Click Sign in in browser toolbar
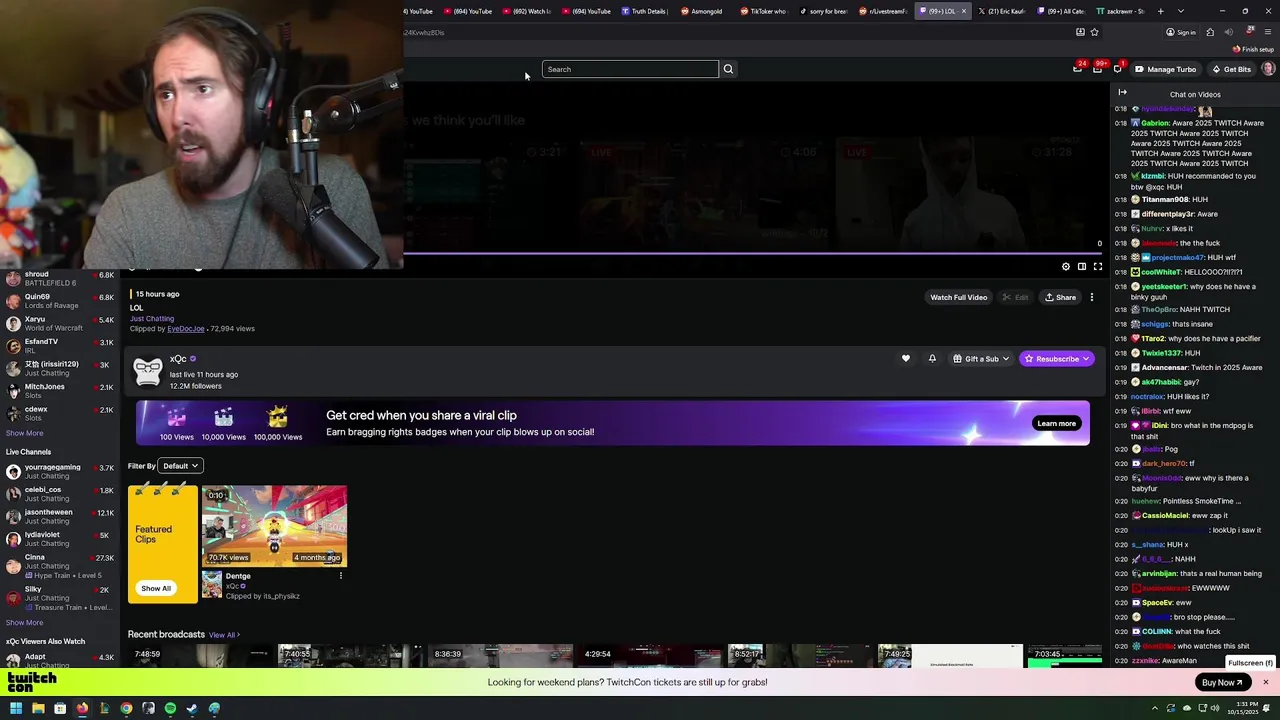This screenshot has height=720, width=1280. pyautogui.click(x=1181, y=32)
